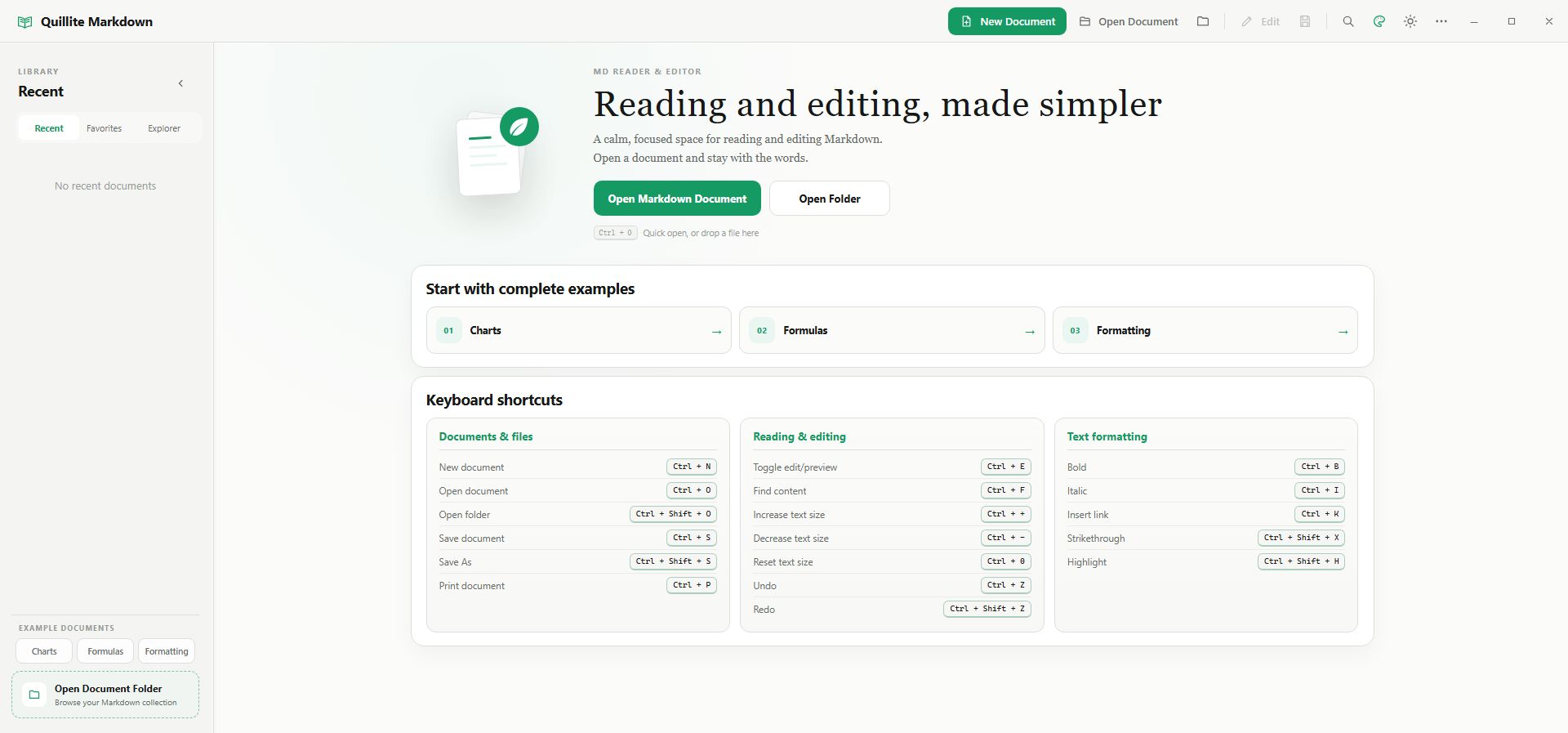Click the Ctrl + P badge for Print document
The width and height of the screenshot is (1568, 733).
tap(692, 585)
